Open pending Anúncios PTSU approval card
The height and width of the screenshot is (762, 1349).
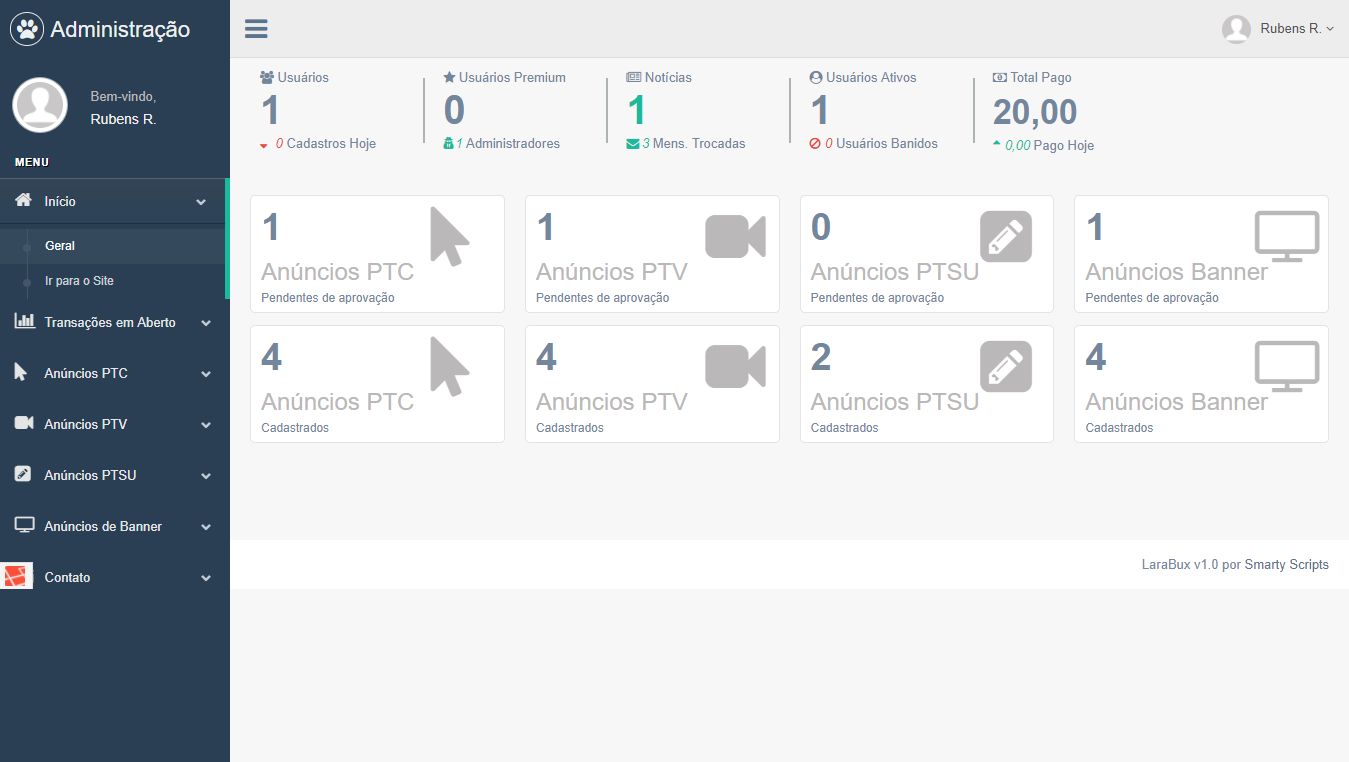click(926, 254)
